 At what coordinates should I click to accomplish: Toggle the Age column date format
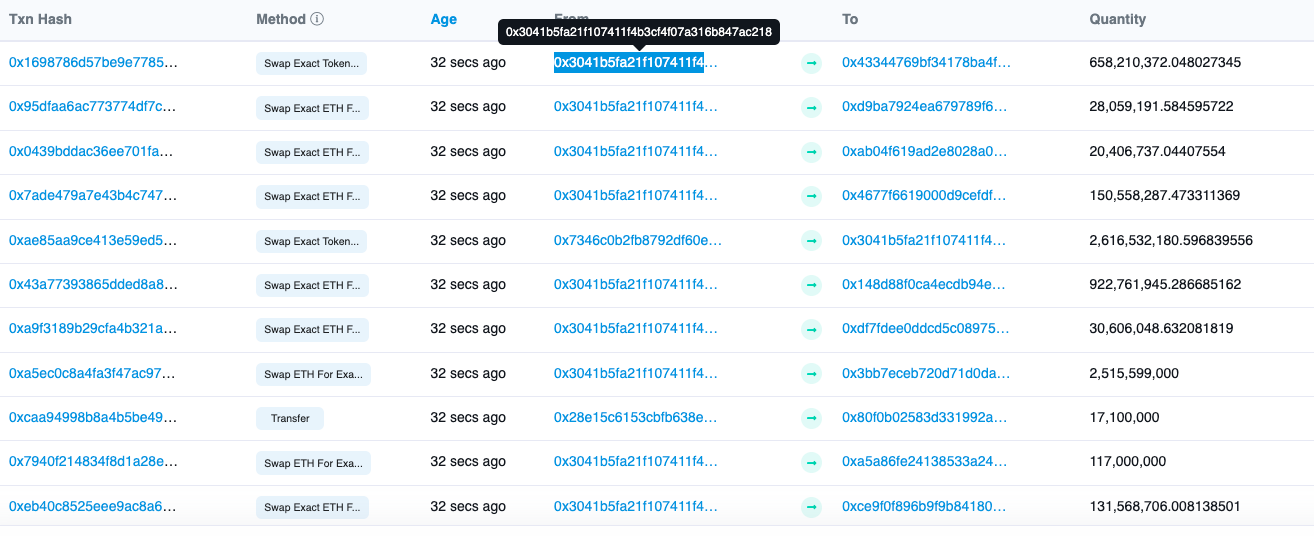pyautogui.click(x=443, y=19)
